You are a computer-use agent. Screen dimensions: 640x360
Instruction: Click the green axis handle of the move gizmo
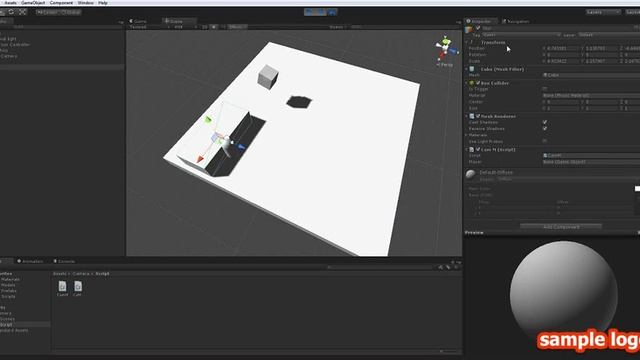[208, 119]
